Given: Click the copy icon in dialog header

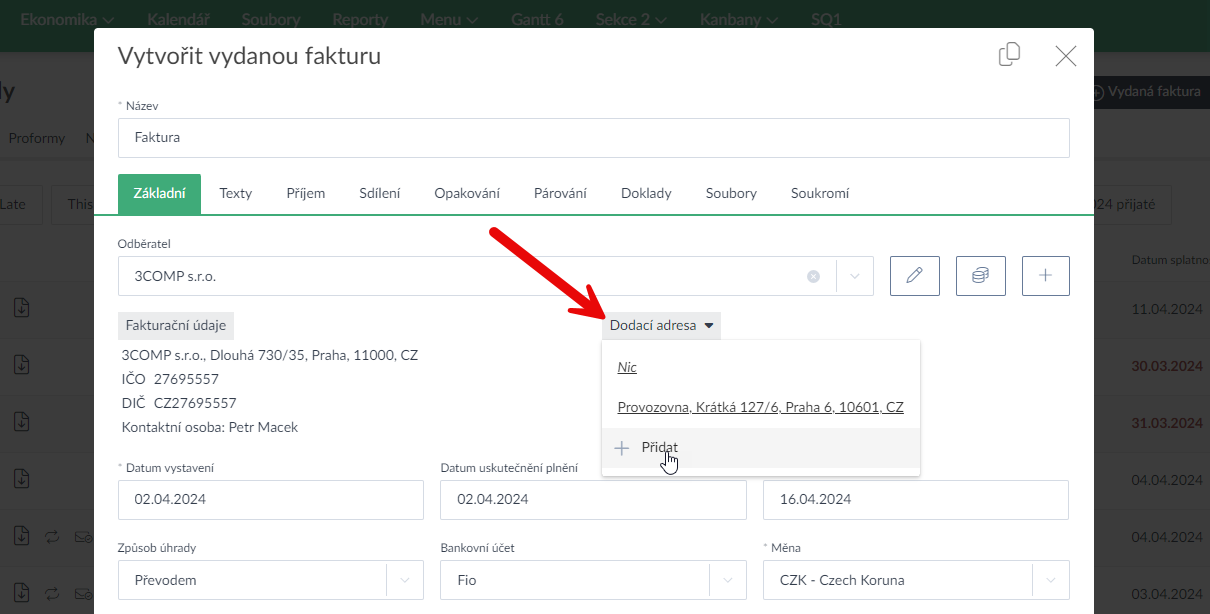Looking at the screenshot, I should pyautogui.click(x=1009, y=55).
